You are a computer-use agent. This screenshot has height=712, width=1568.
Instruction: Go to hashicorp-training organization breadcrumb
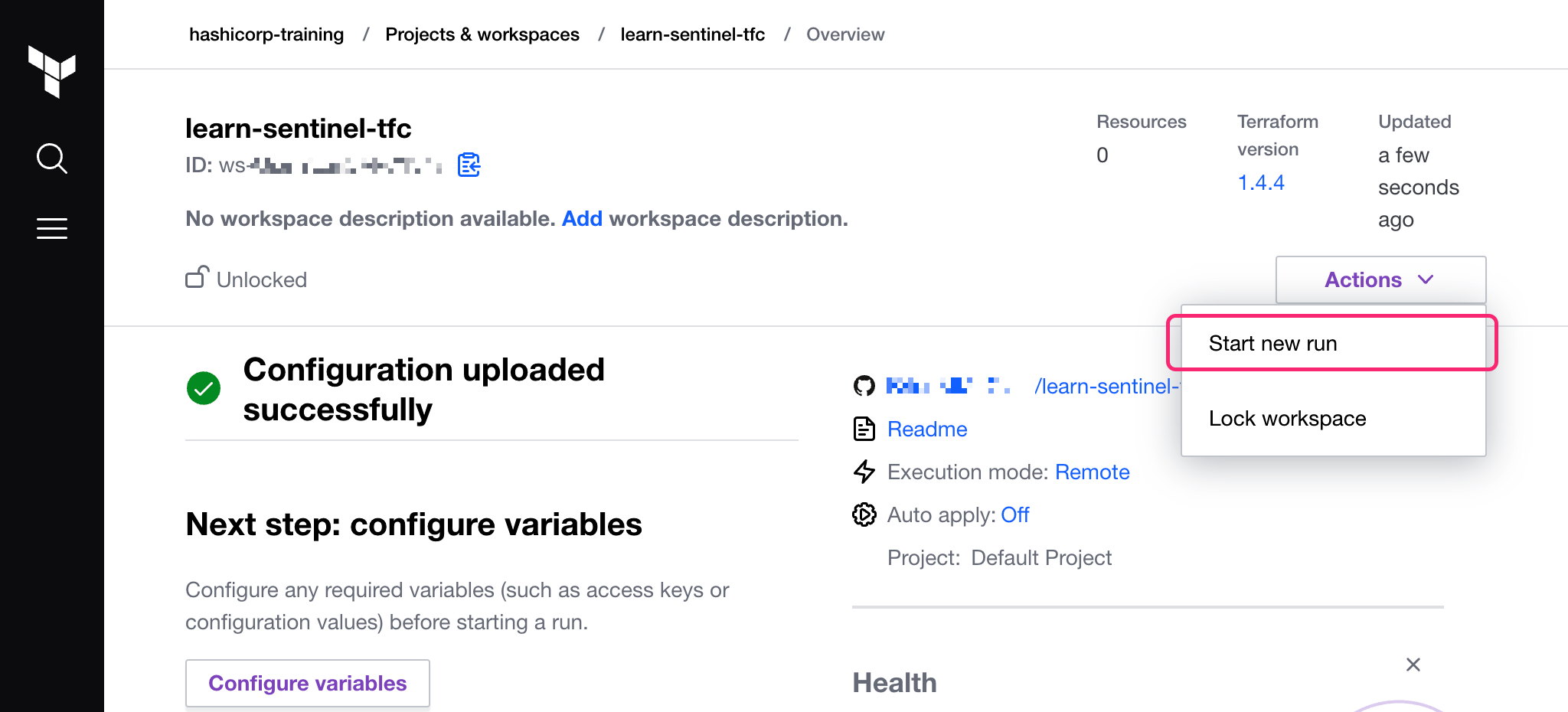click(x=266, y=34)
